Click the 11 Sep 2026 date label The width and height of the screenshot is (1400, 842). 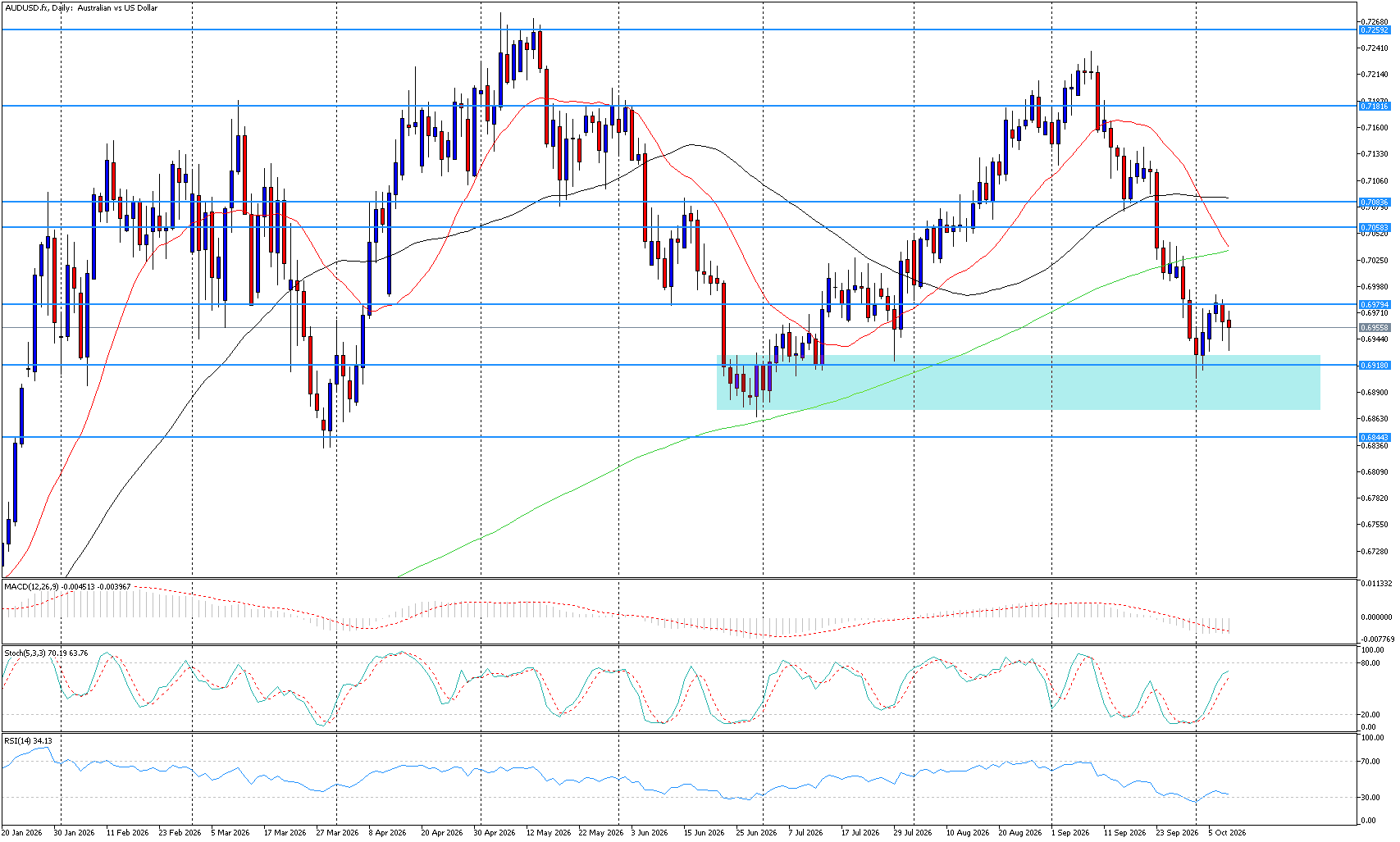pos(1125,833)
